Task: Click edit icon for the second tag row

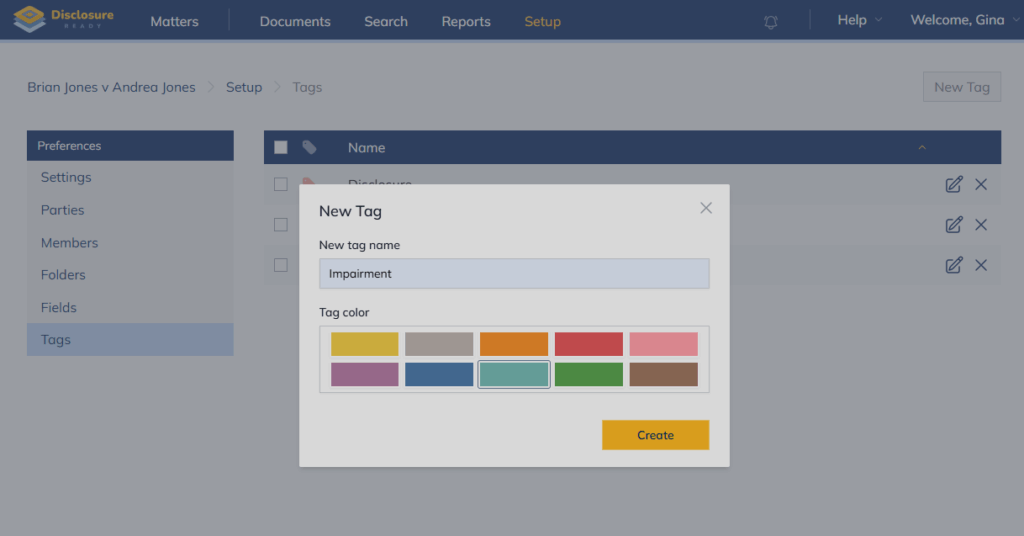Action: 954,224
